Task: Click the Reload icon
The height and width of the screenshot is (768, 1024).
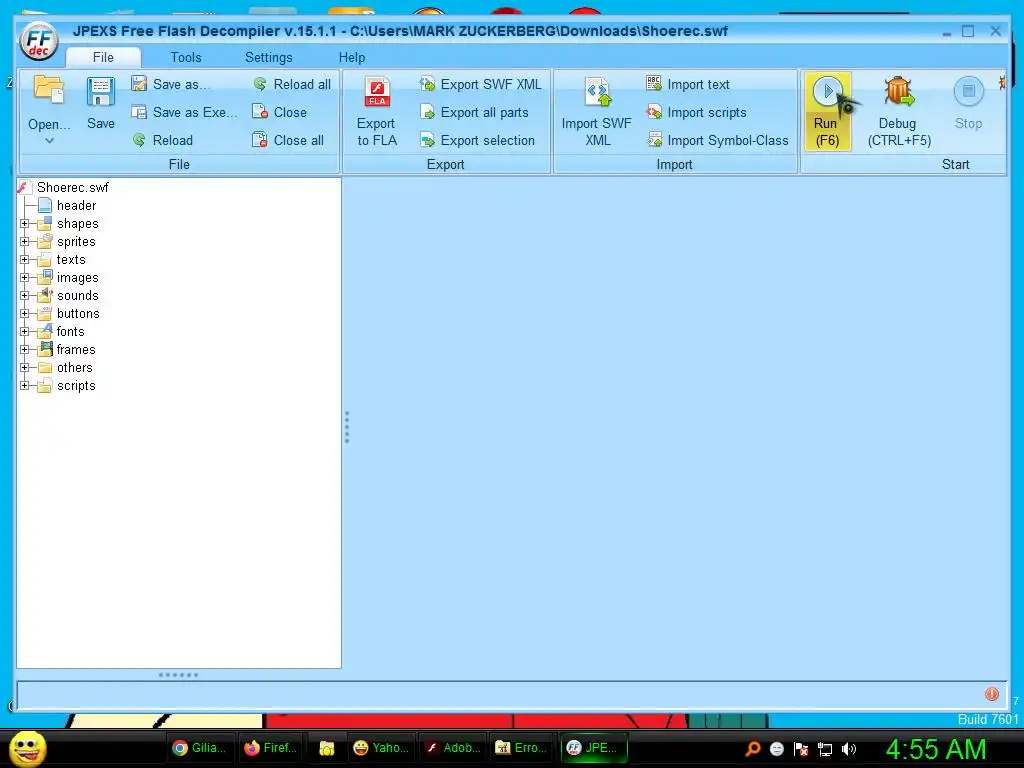Action: pyautogui.click(x=138, y=140)
